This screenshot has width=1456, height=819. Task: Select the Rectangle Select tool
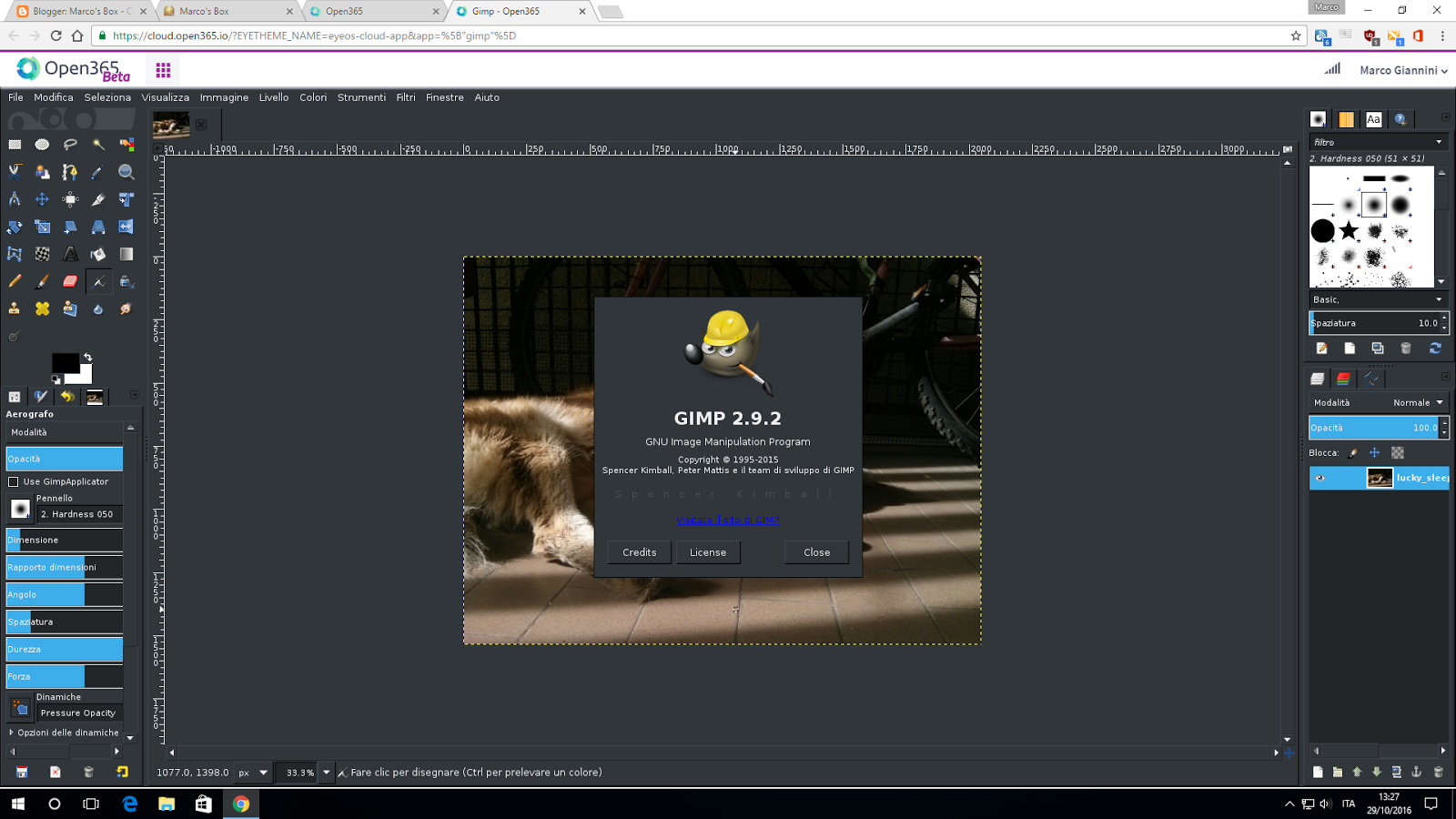click(x=15, y=145)
